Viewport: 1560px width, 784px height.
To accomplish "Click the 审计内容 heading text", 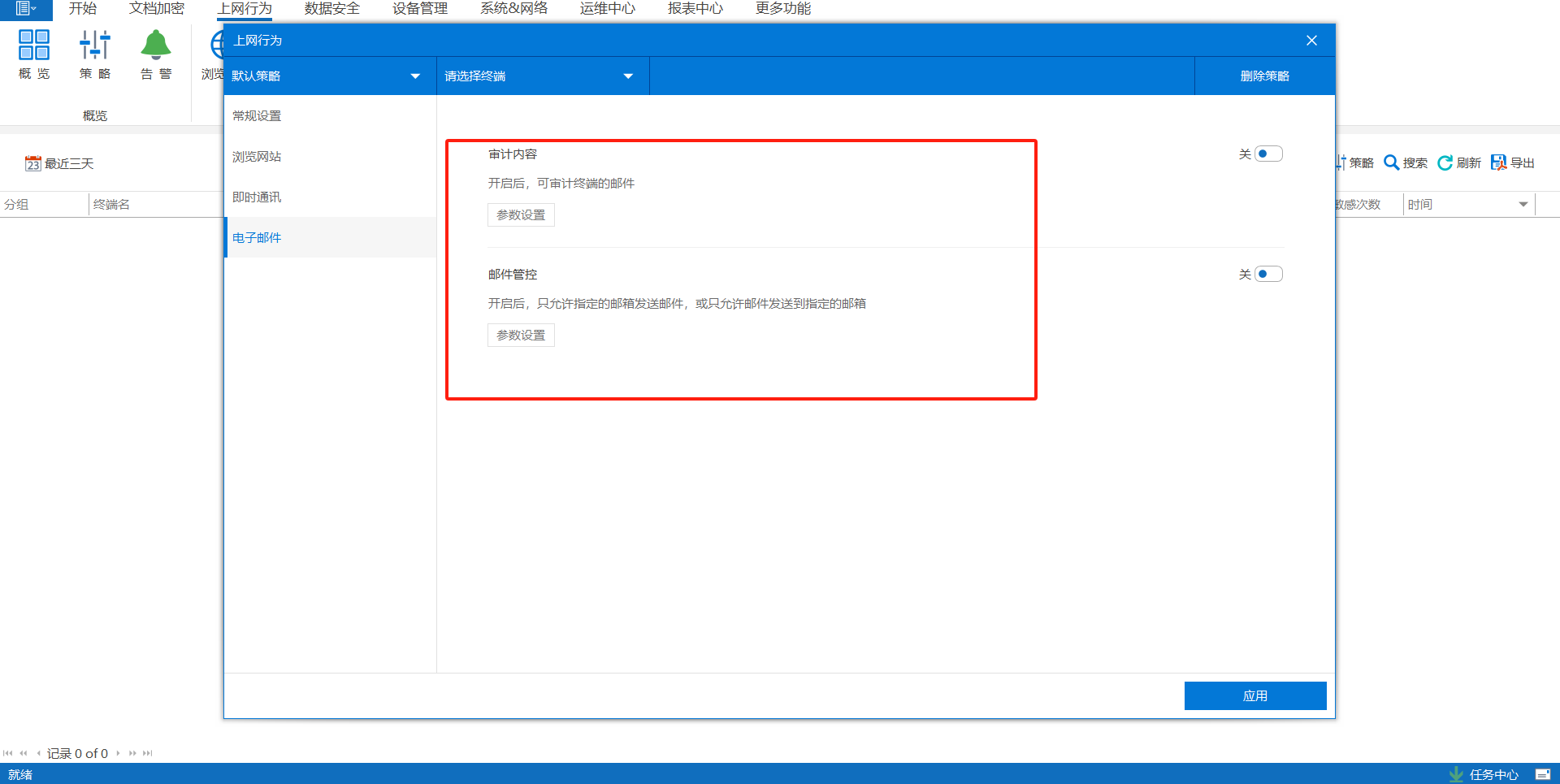I will click(513, 154).
